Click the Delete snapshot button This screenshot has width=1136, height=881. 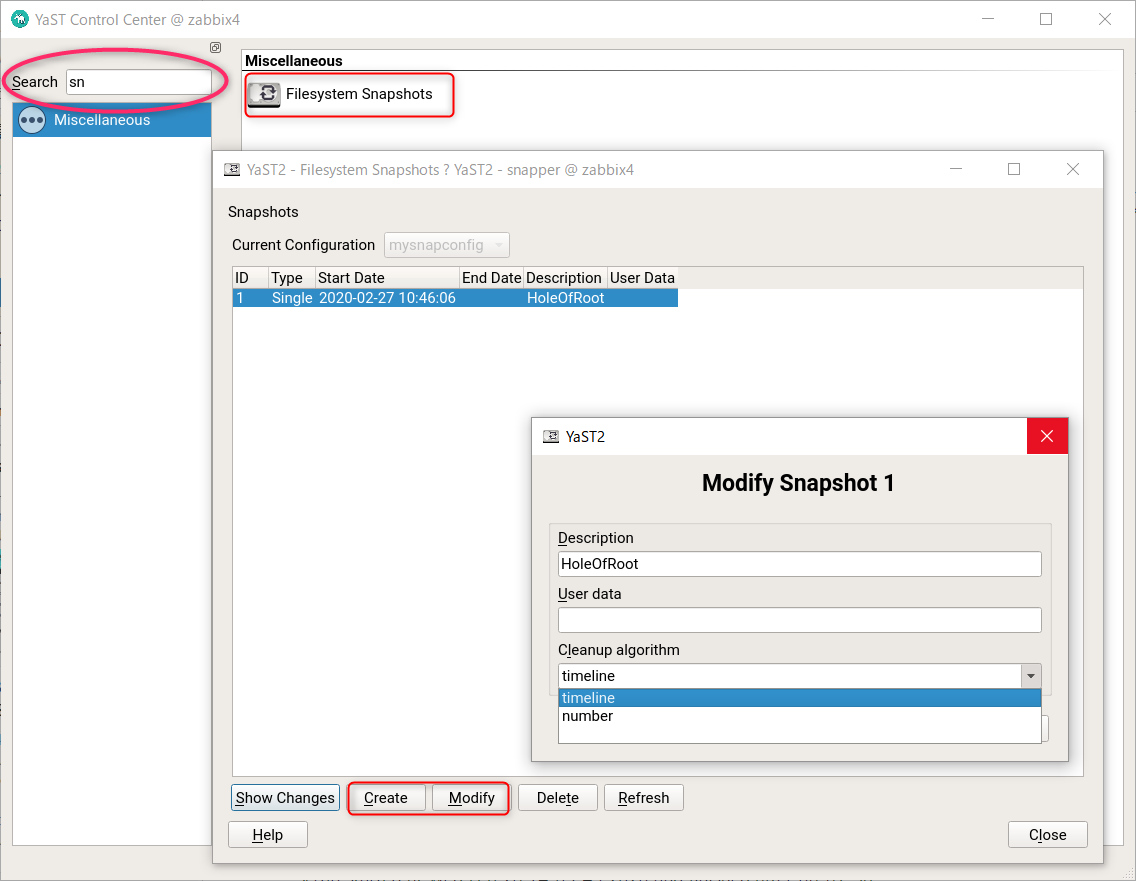point(558,798)
